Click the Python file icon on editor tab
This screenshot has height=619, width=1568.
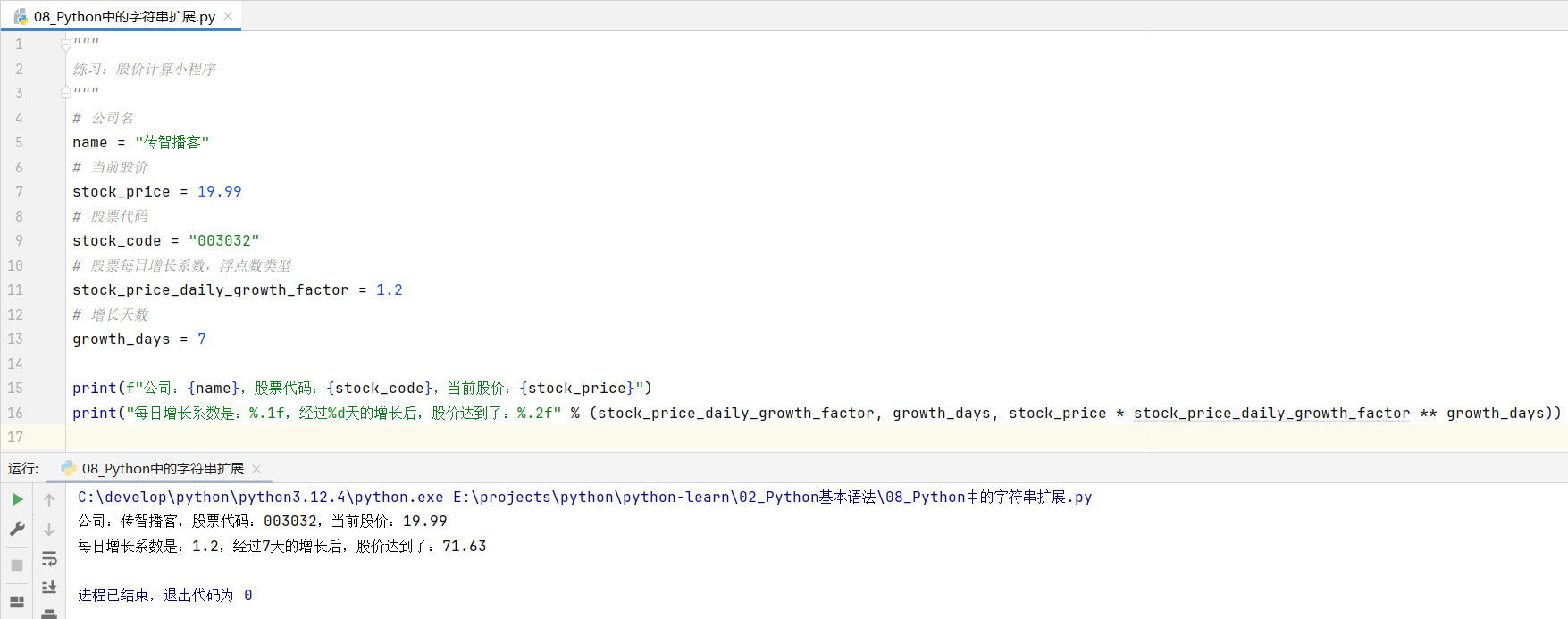point(21,16)
